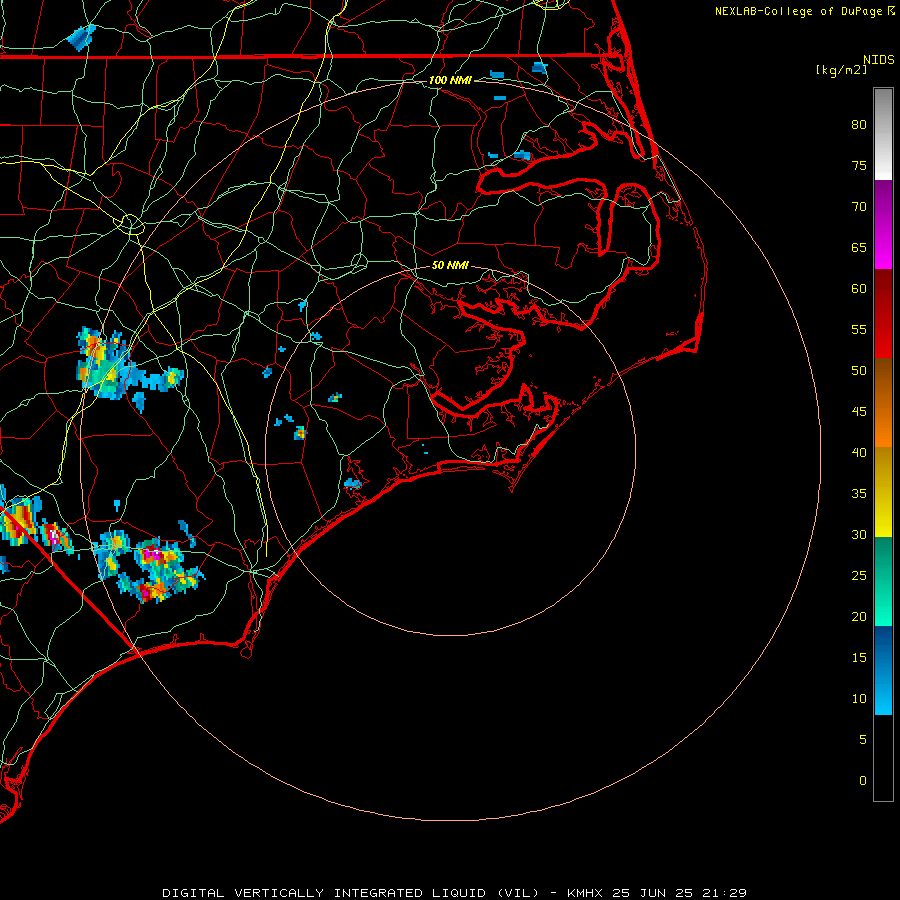Click the 25 JUN 25 21:29 timestamp
900x900 pixels.
tap(680, 893)
